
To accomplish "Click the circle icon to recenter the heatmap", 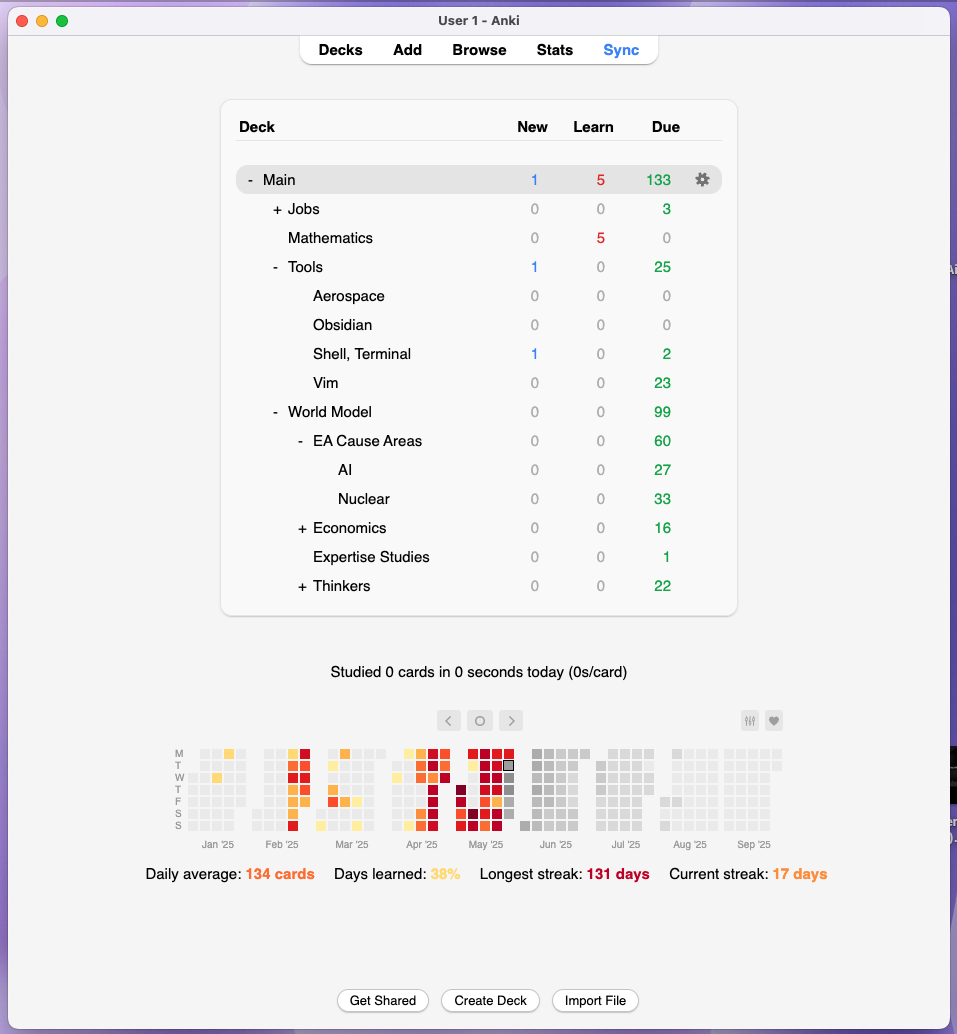I will pos(479,720).
